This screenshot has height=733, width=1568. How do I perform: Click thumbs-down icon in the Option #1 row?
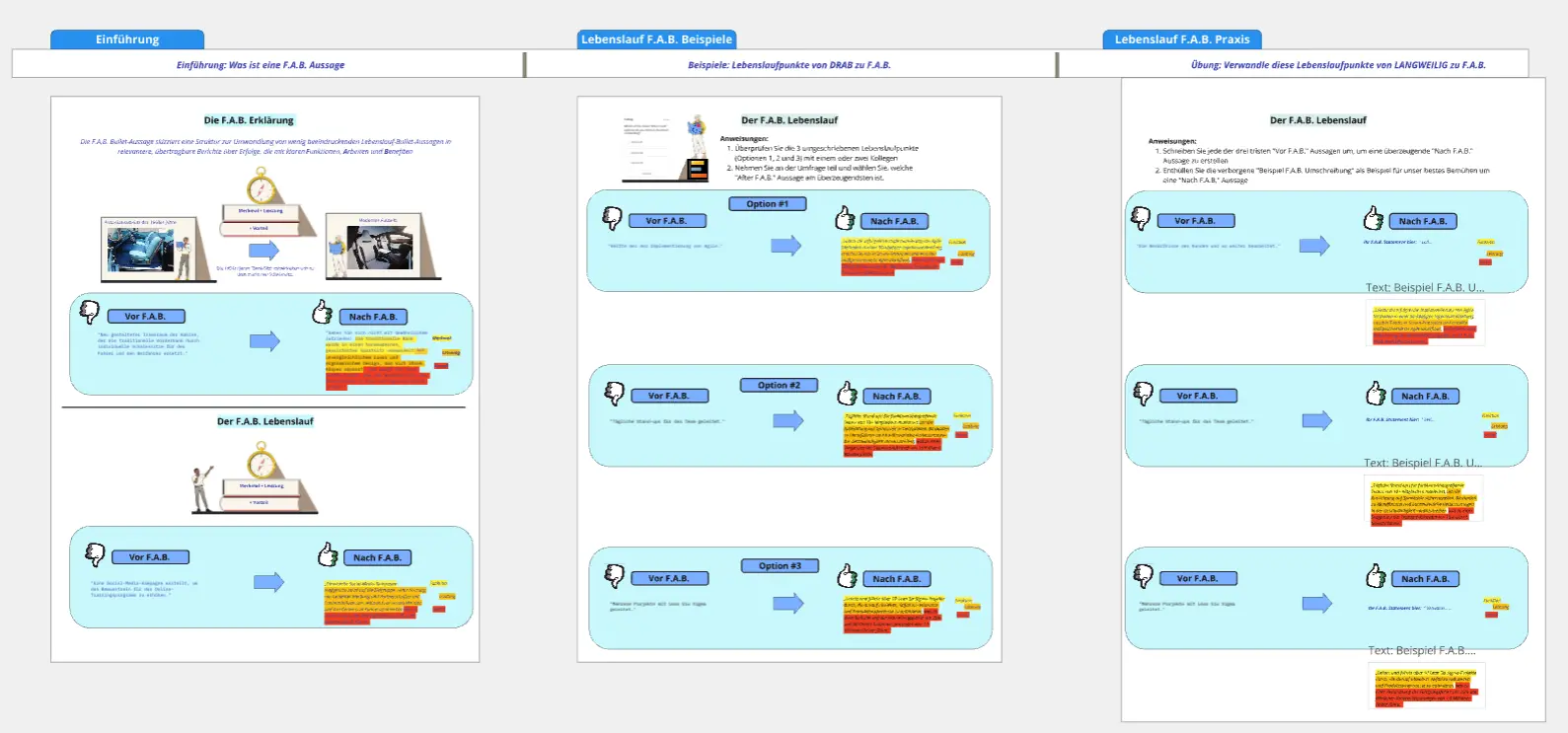[x=612, y=218]
